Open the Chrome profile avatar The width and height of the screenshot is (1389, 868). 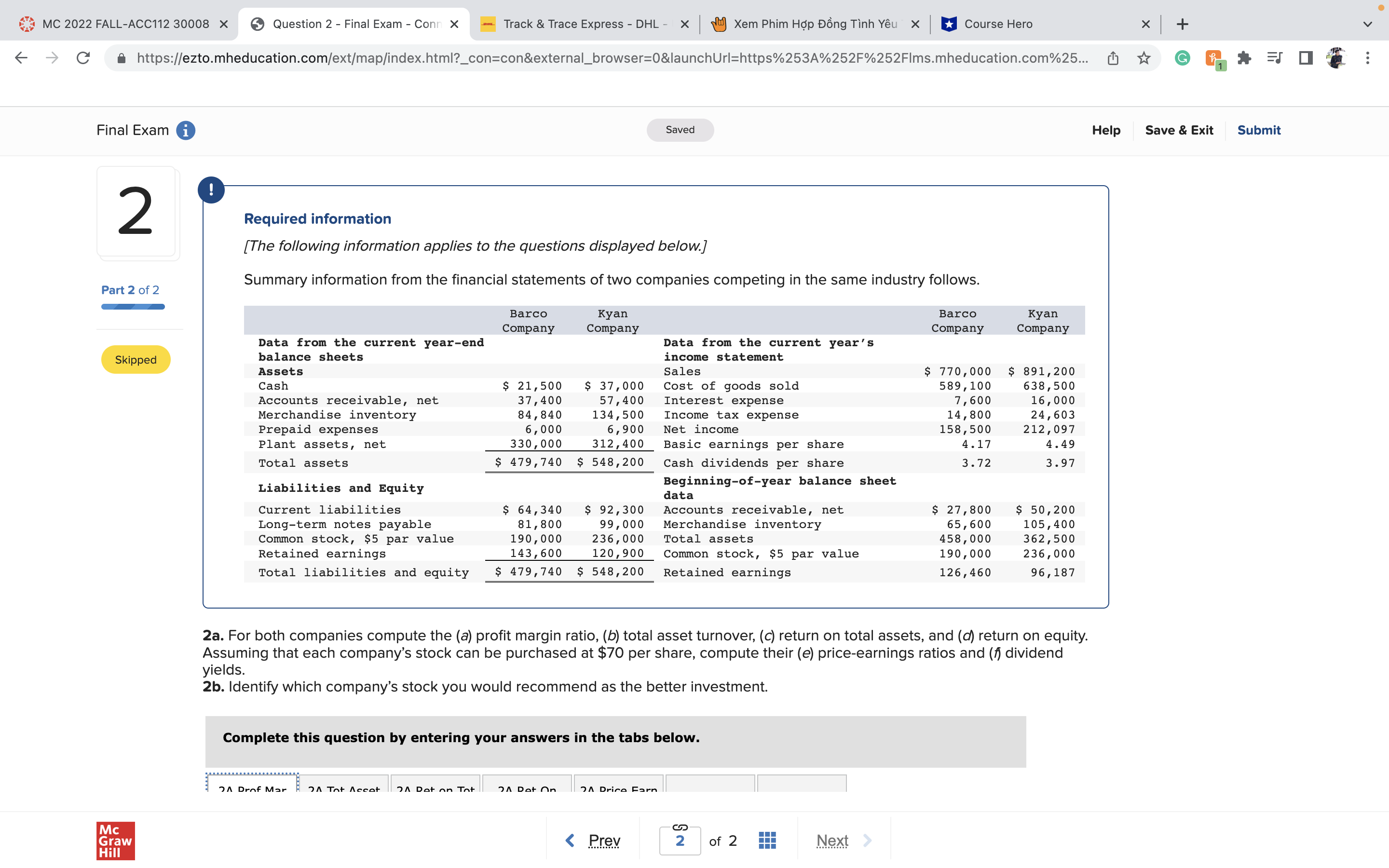point(1337,58)
